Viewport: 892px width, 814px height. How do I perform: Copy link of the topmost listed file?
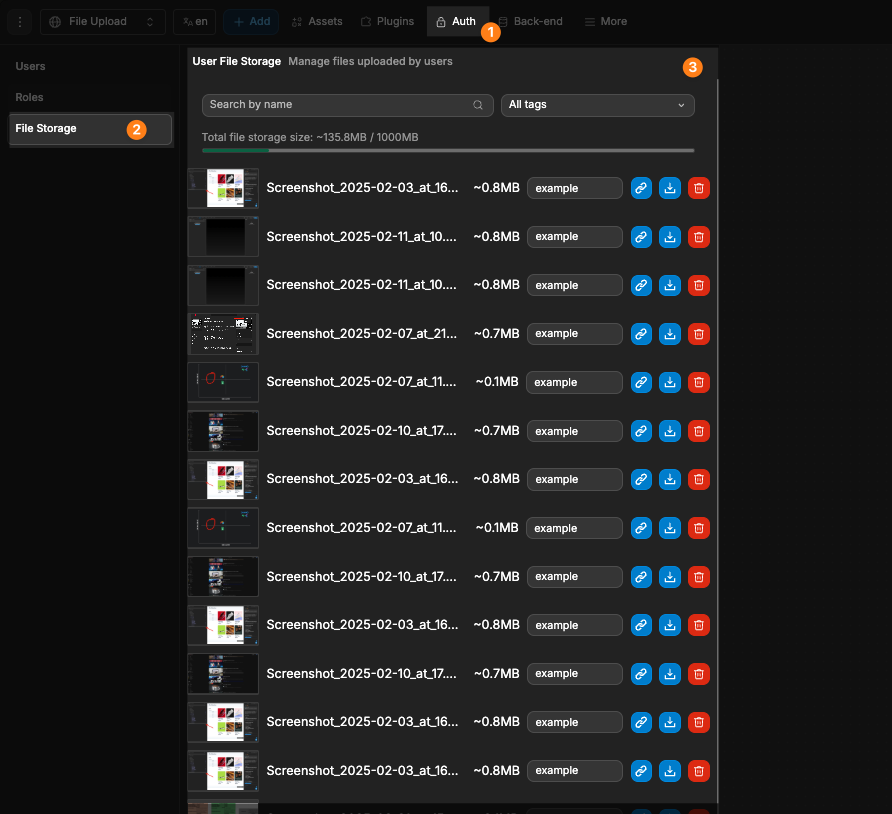(x=641, y=188)
